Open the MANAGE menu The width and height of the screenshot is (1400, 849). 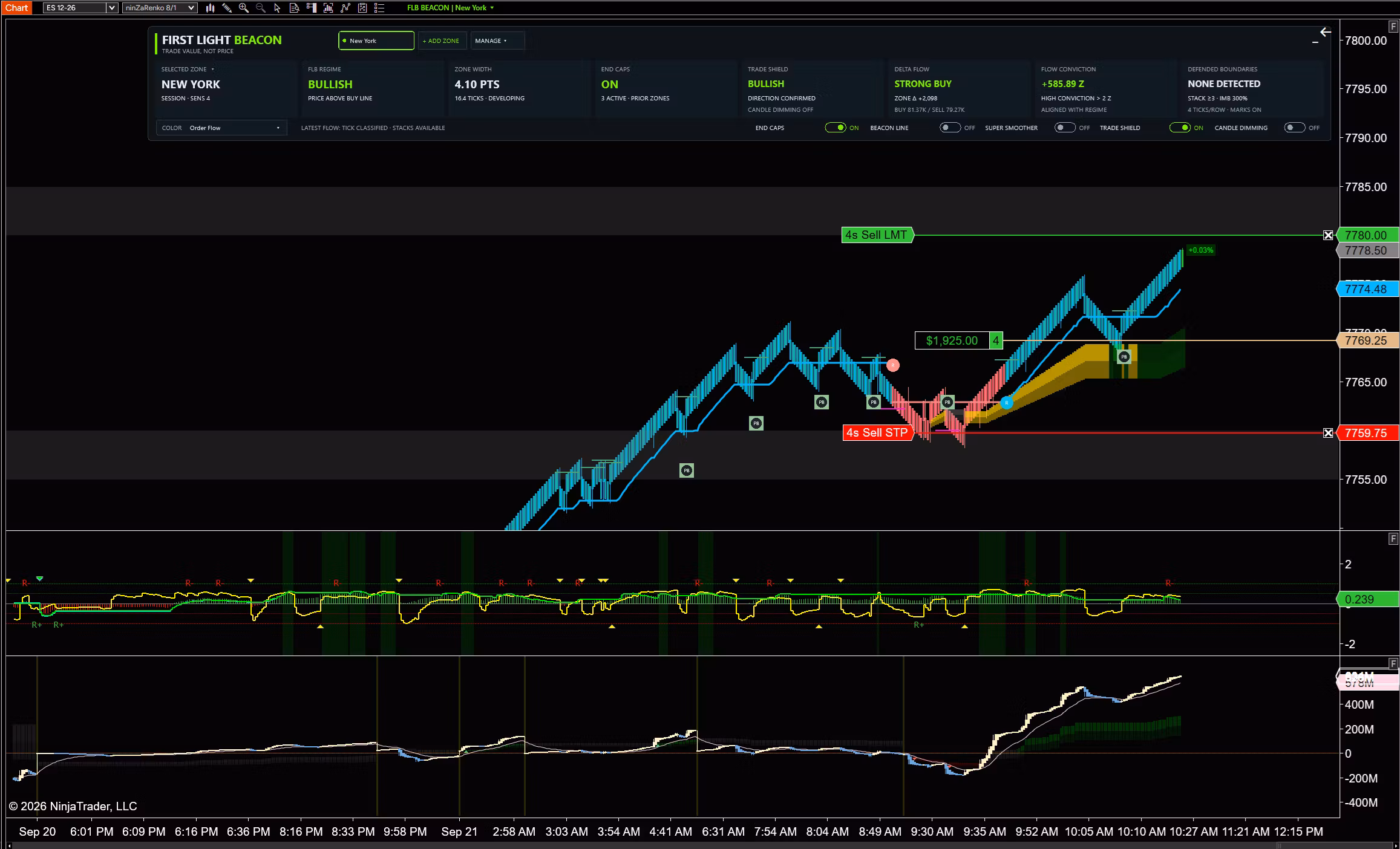click(497, 41)
